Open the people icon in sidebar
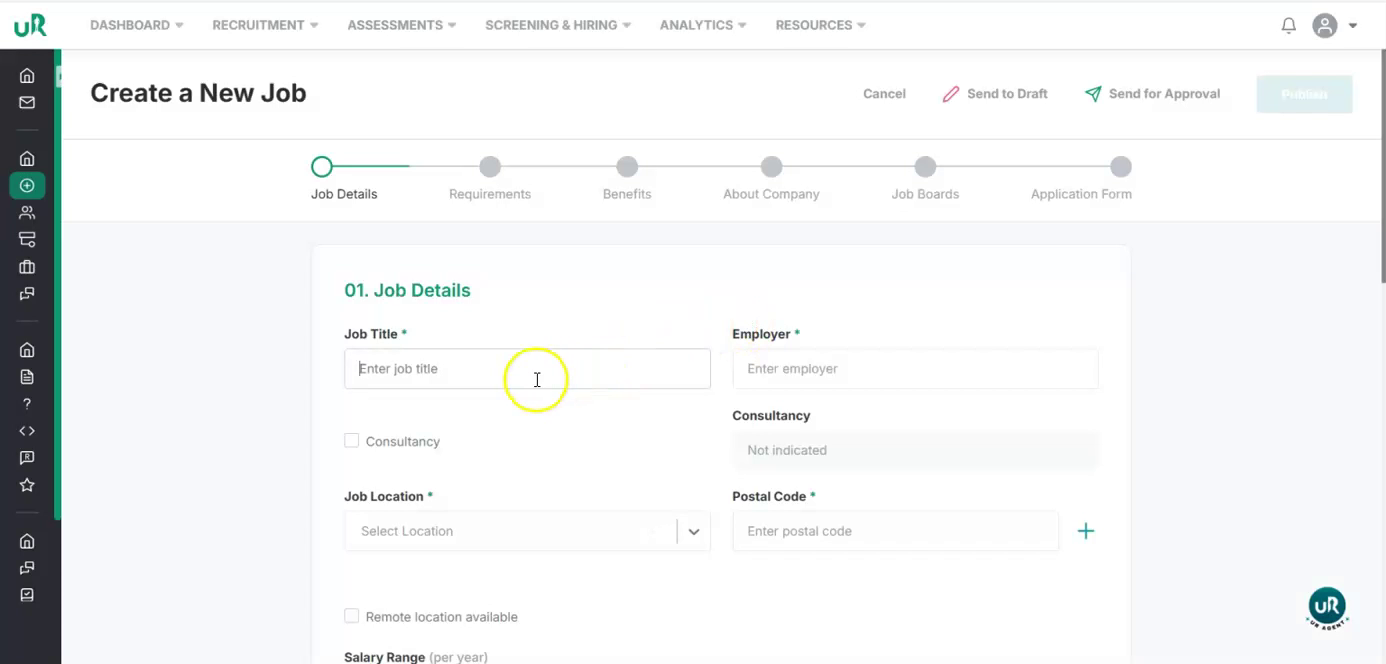This screenshot has height=664, width=1386. 27,212
